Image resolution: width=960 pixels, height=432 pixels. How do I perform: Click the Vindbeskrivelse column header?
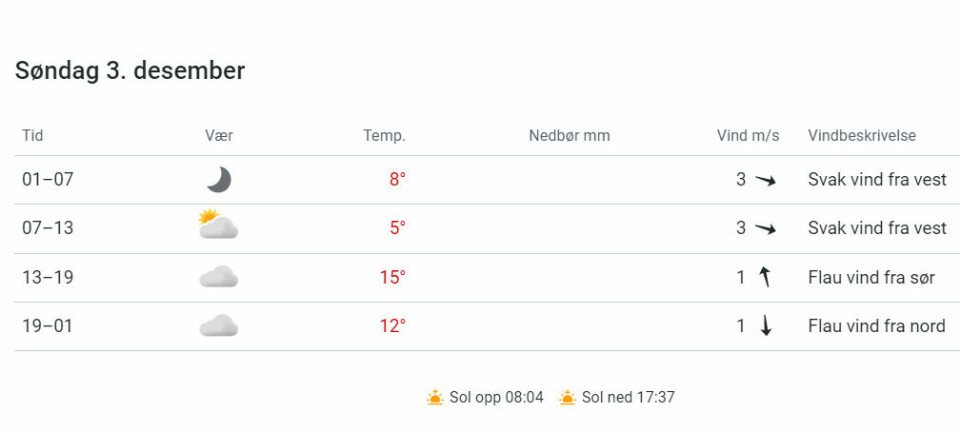click(862, 136)
